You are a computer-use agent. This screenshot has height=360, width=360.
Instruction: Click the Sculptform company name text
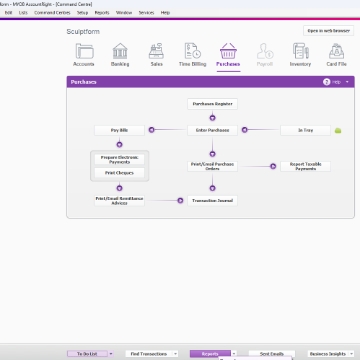pyautogui.click(x=83, y=32)
